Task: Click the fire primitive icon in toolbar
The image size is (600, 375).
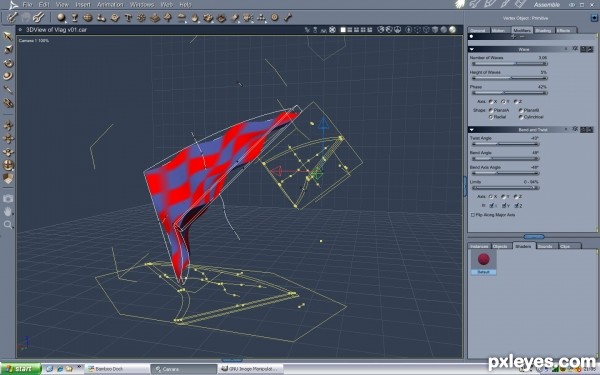Action: (195, 18)
